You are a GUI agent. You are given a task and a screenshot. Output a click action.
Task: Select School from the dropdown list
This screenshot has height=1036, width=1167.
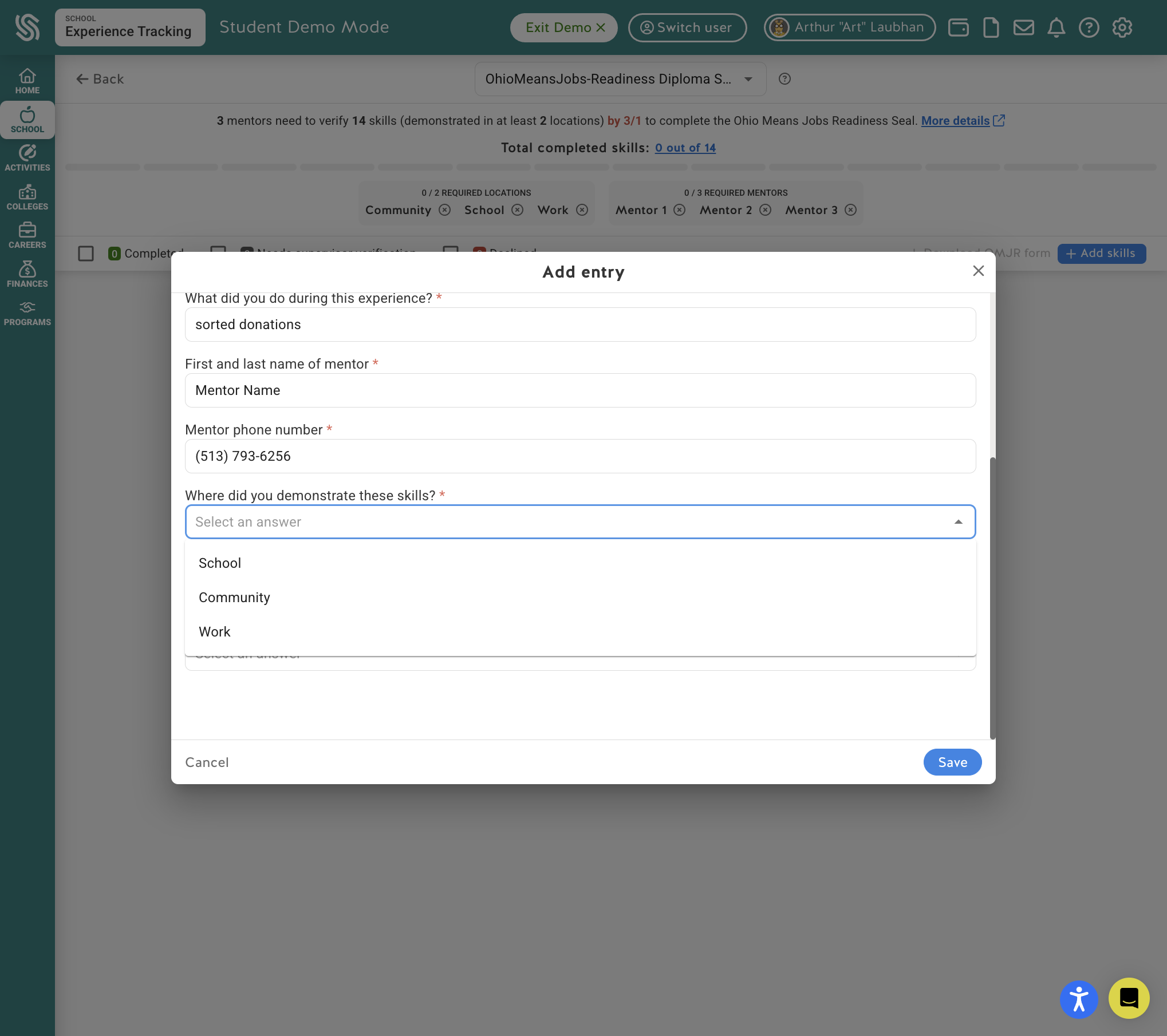[580, 563]
